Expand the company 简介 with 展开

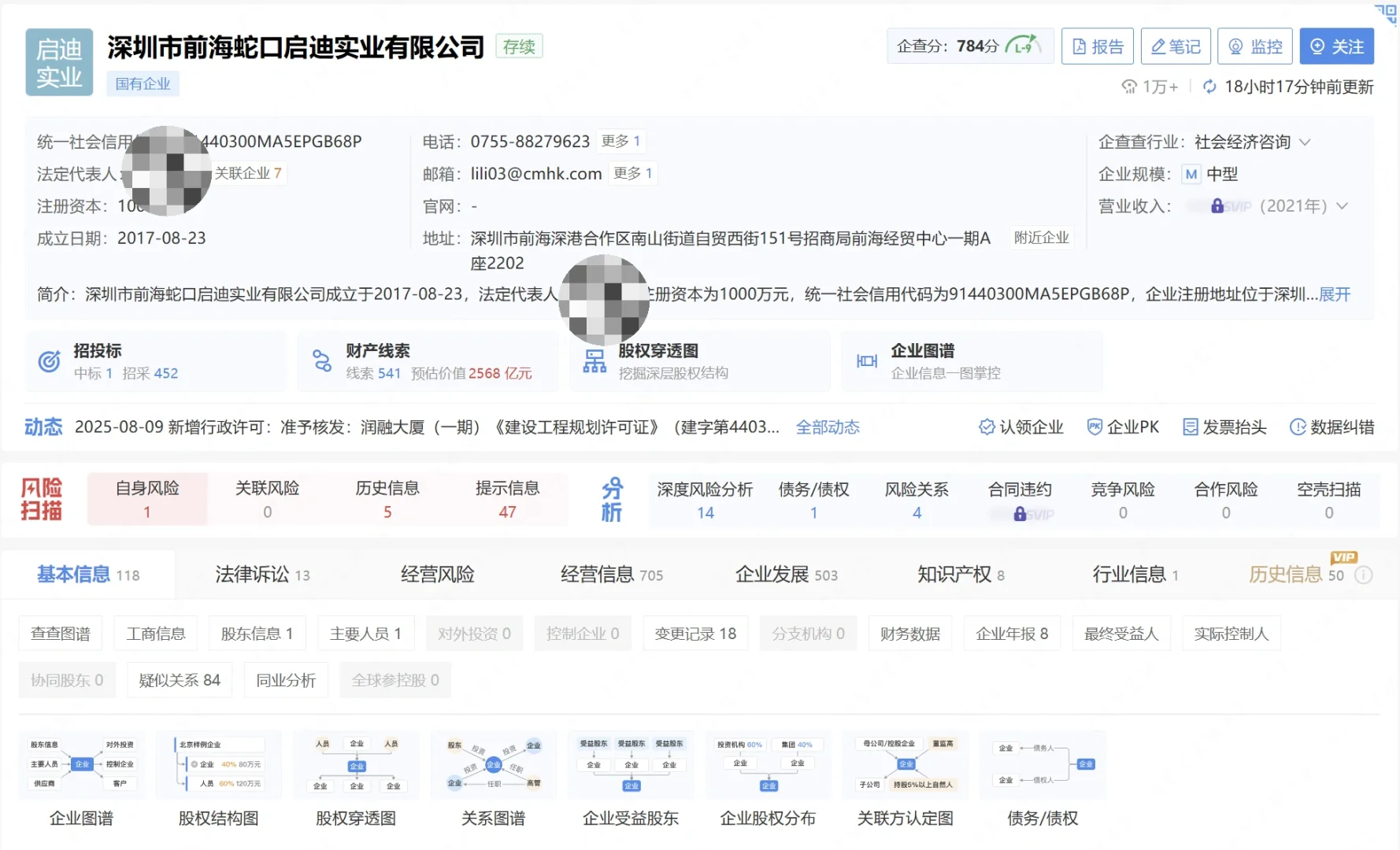1335,294
